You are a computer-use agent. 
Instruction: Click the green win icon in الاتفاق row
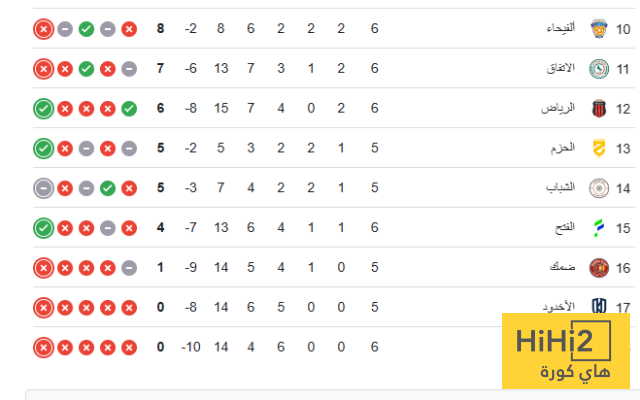tap(86, 69)
